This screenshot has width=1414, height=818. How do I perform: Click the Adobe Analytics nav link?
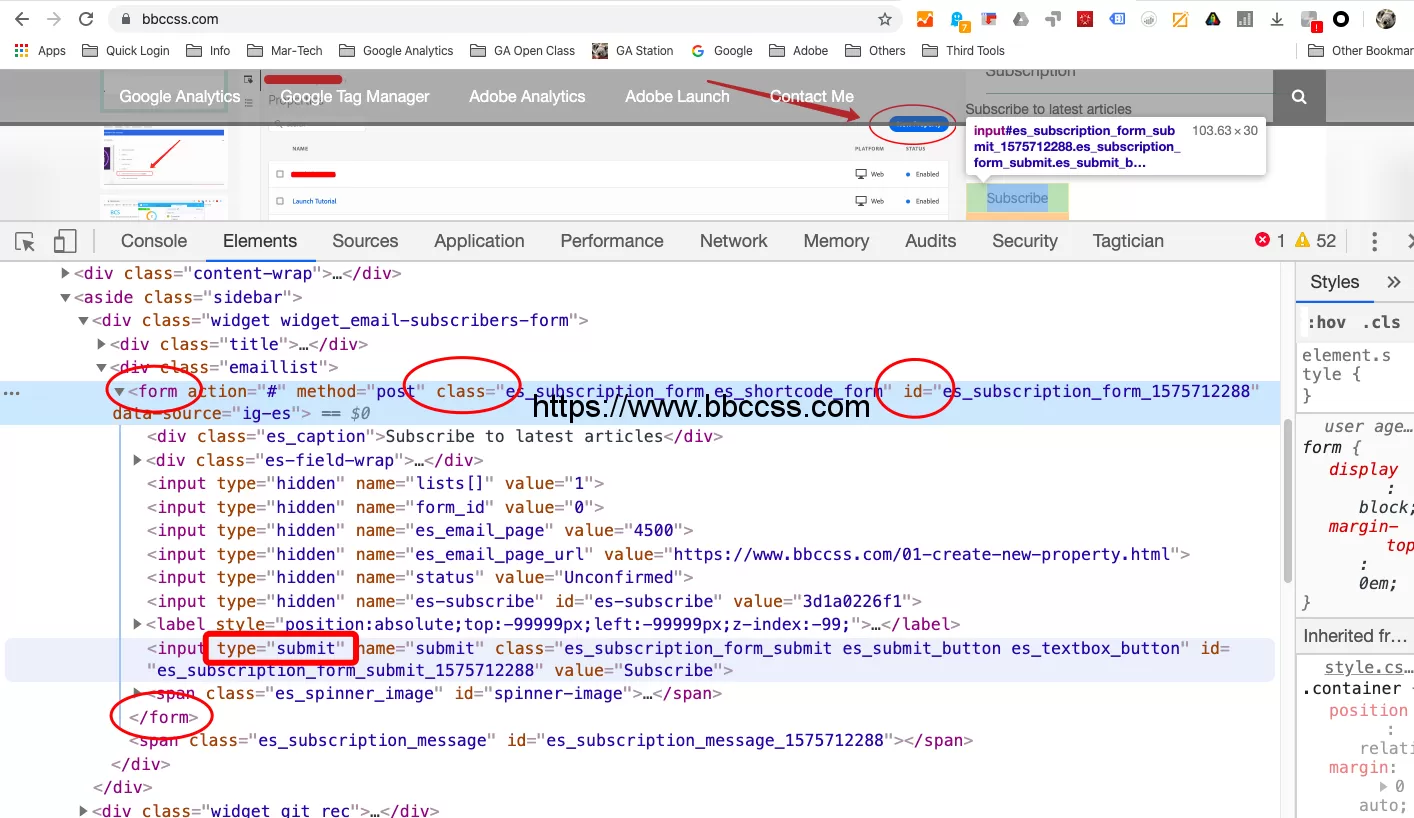point(527,97)
